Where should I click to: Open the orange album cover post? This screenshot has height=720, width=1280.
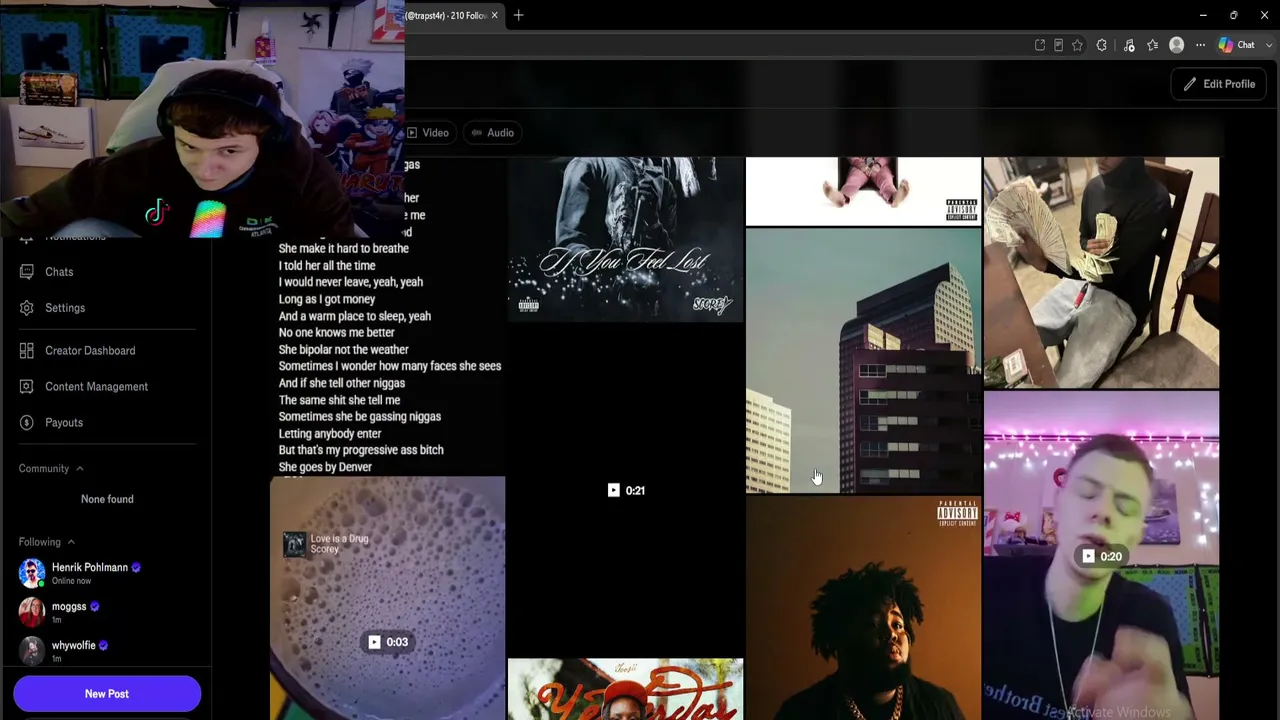point(863,608)
